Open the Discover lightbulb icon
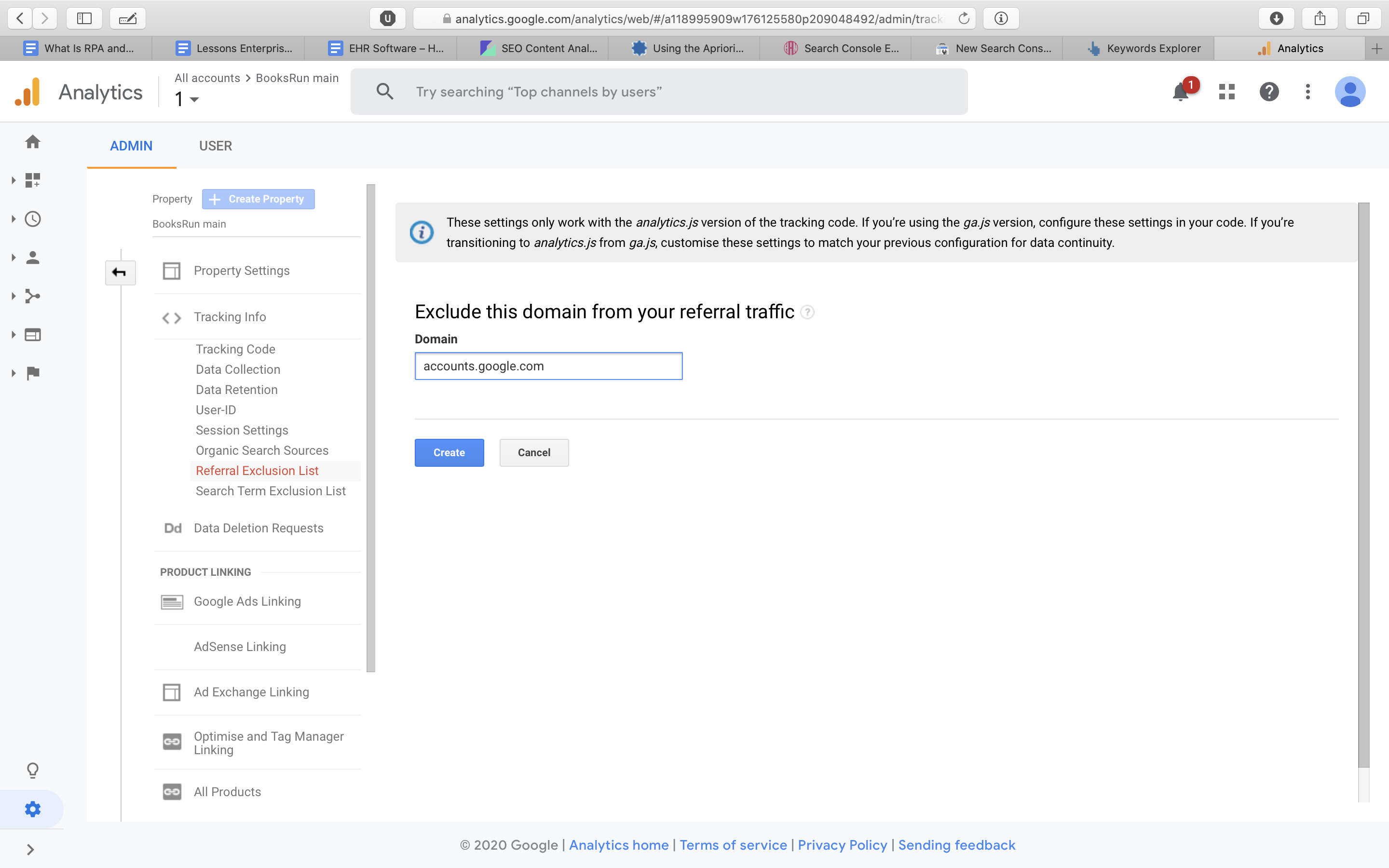The image size is (1389, 868). 33,770
